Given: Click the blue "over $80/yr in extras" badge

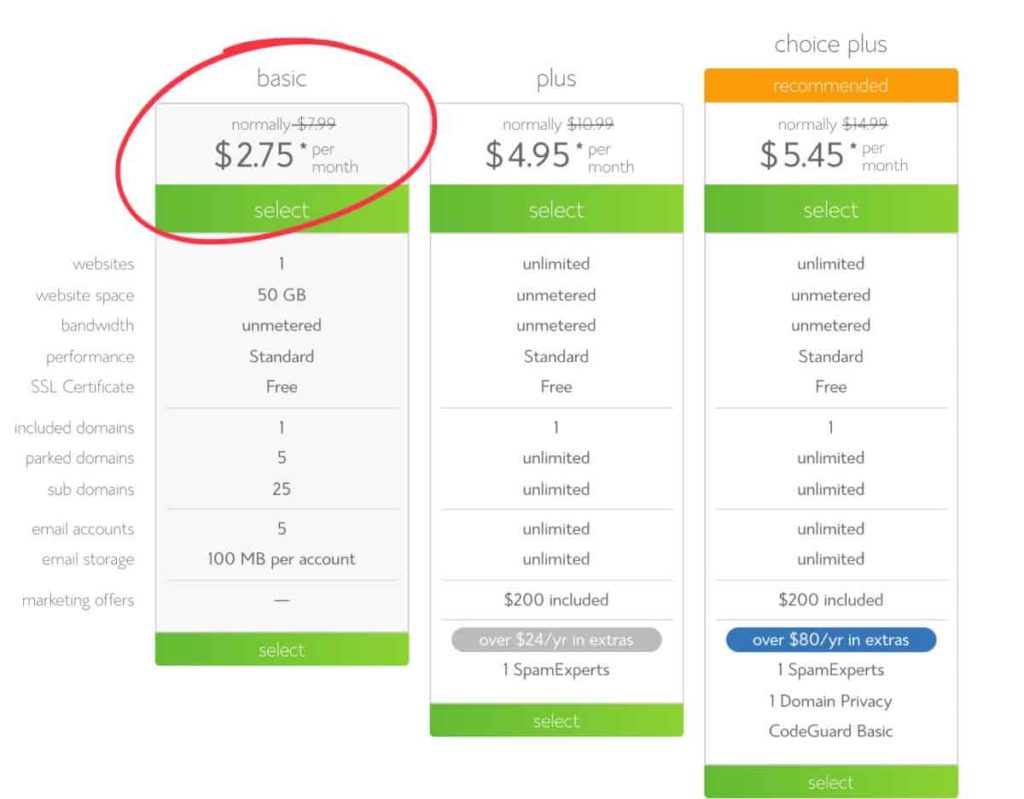Looking at the screenshot, I should 830,640.
